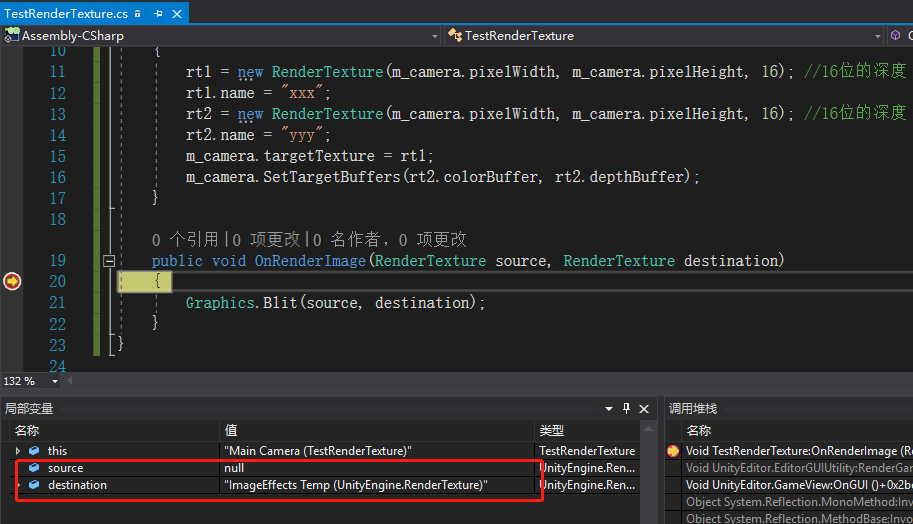This screenshot has width=913, height=524.
Task: Open the TestRenderTexture class dropdown
Action: pyautogui.click(x=878, y=36)
